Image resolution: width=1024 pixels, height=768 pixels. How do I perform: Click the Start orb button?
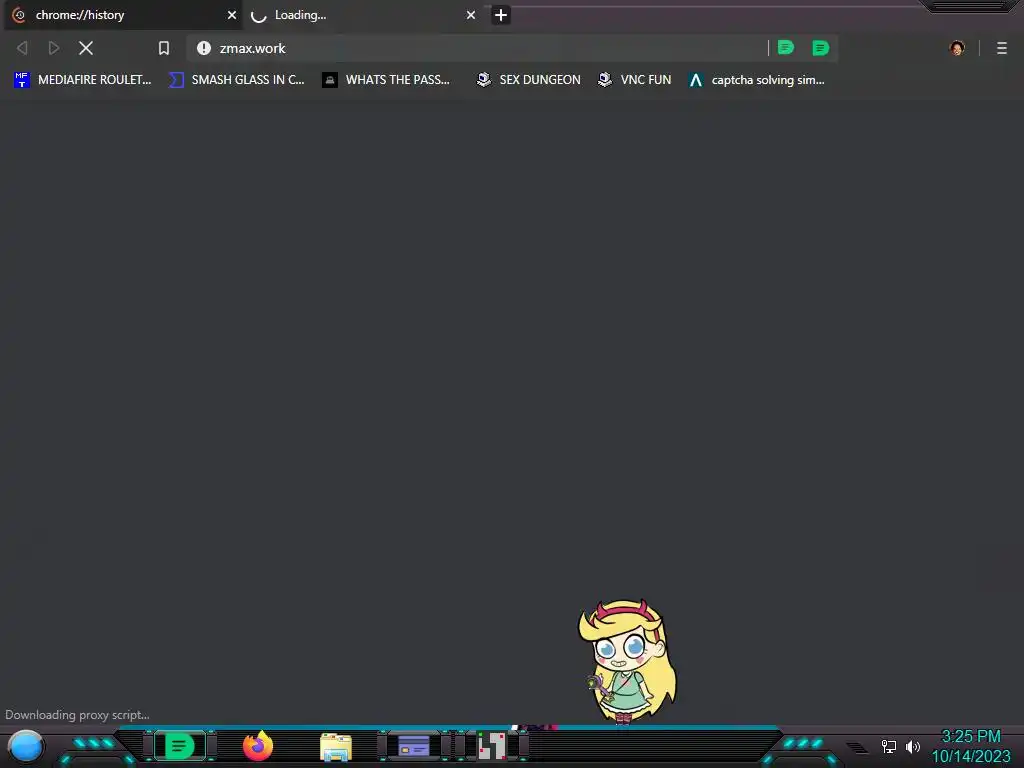click(x=26, y=746)
